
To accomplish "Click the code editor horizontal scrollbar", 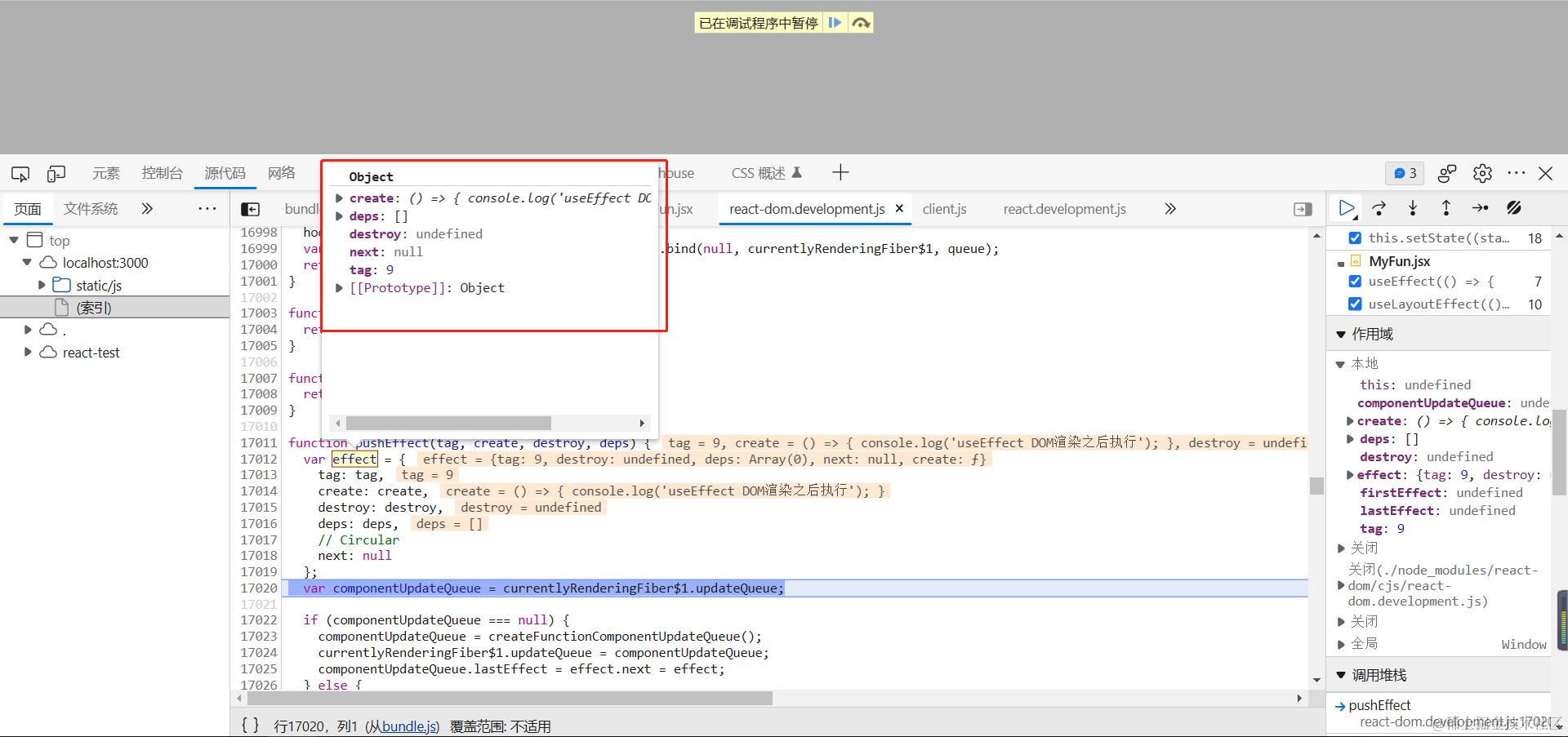I will pyautogui.click(x=510, y=699).
